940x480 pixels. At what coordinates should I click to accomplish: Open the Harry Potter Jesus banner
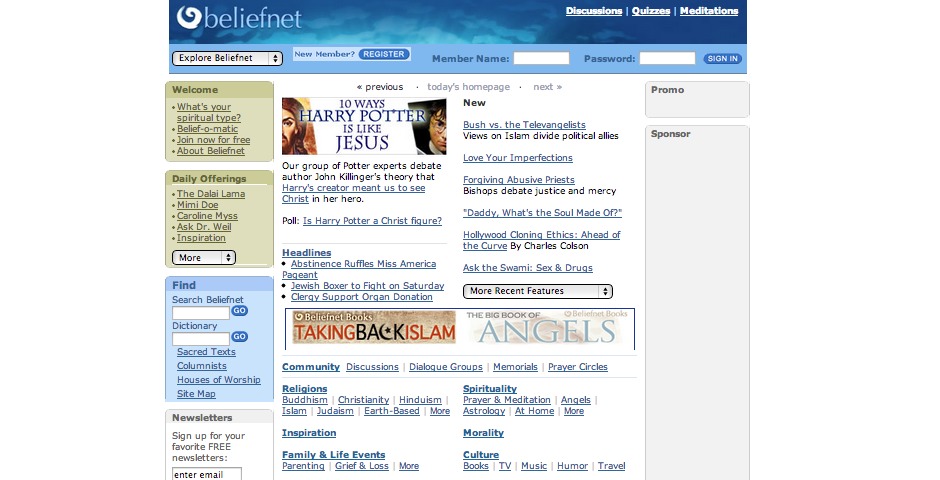coord(364,126)
